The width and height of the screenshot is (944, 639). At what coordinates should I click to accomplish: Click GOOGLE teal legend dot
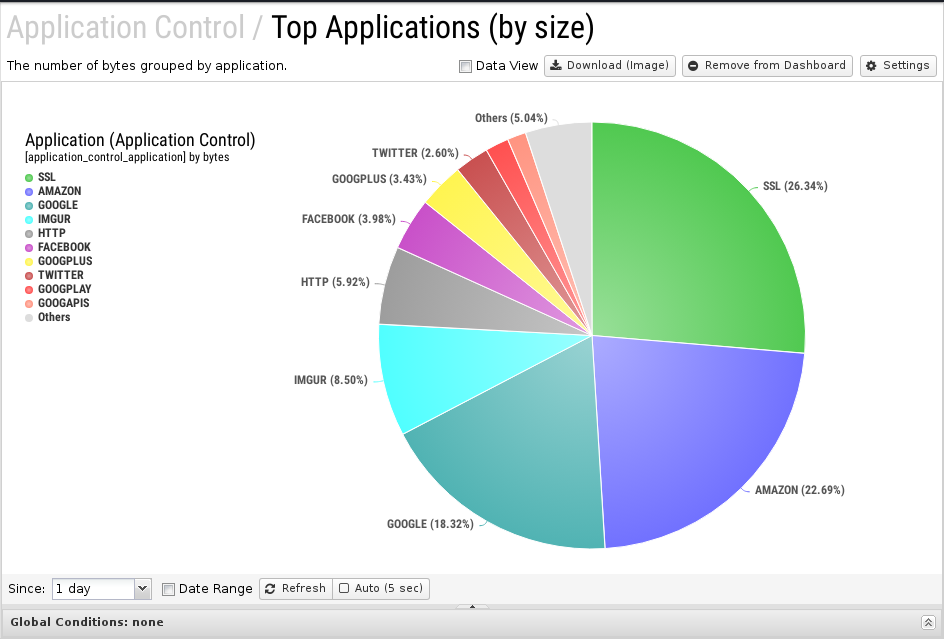click(x=29, y=205)
